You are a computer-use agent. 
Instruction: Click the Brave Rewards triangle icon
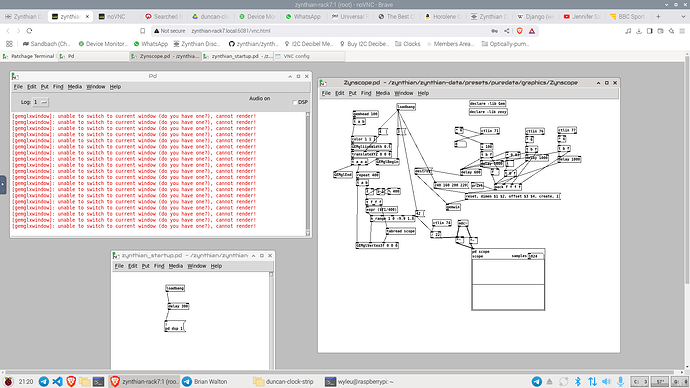tap(532, 31)
